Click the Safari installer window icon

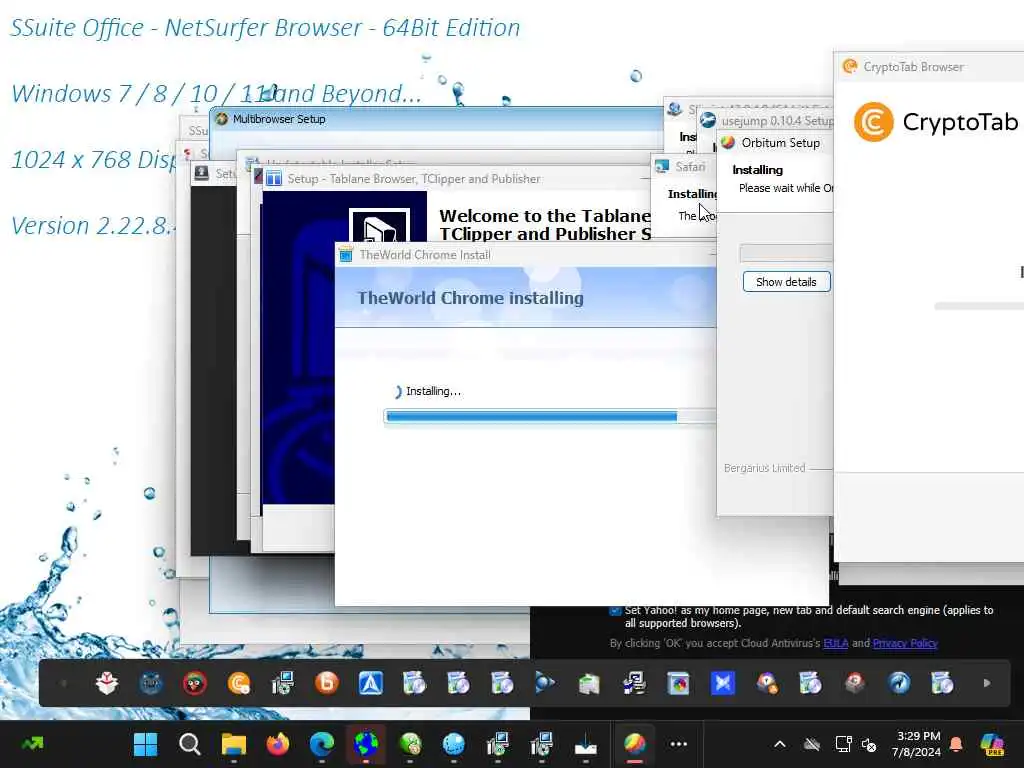pos(662,166)
